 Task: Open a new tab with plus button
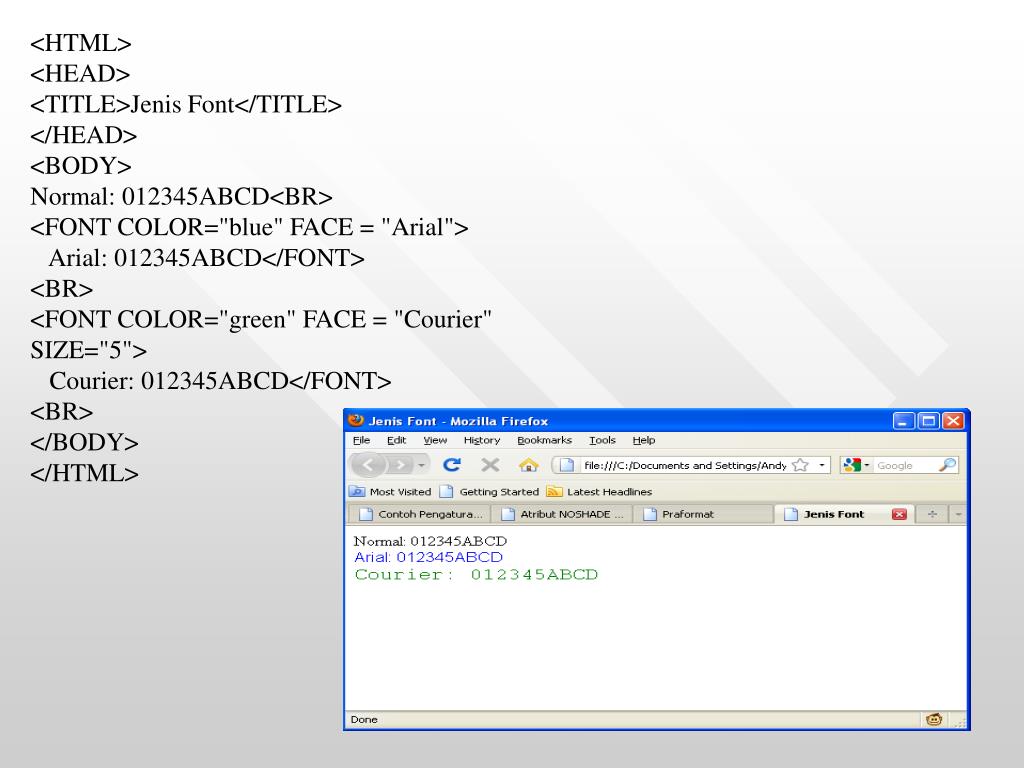(x=932, y=515)
